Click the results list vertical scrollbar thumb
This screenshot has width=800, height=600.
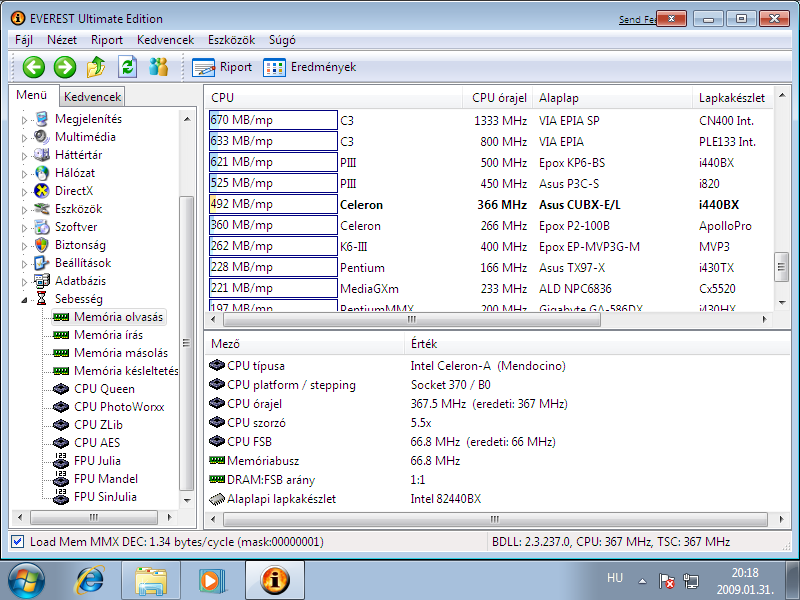[x=782, y=267]
